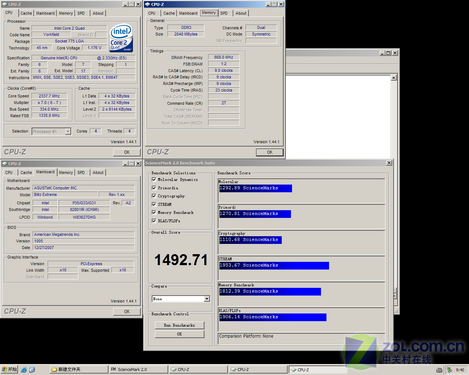The width and height of the screenshot is (469, 375).
Task: Click the Molecular score progress bar
Action: coord(256,188)
